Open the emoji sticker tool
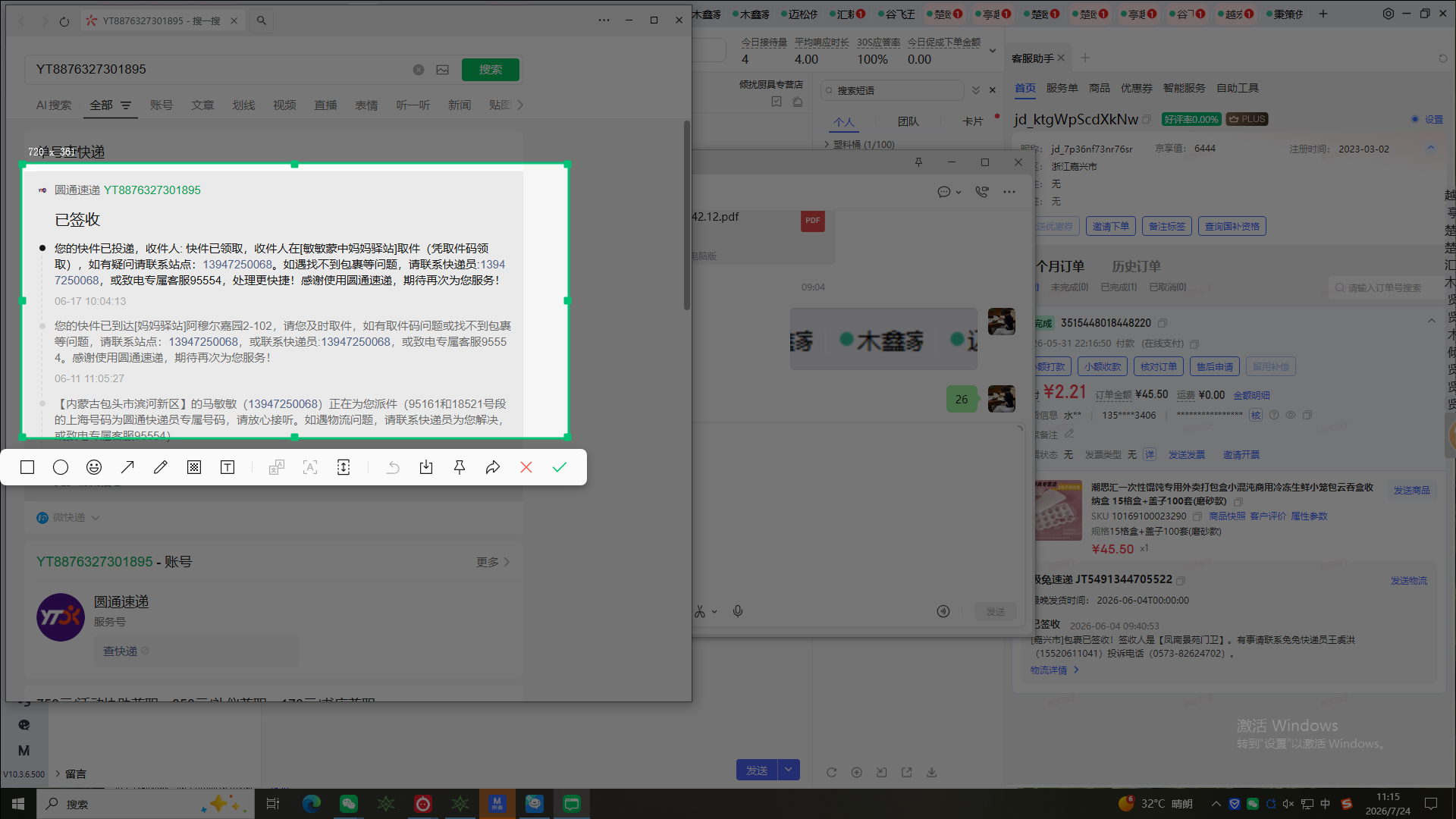 pos(94,467)
